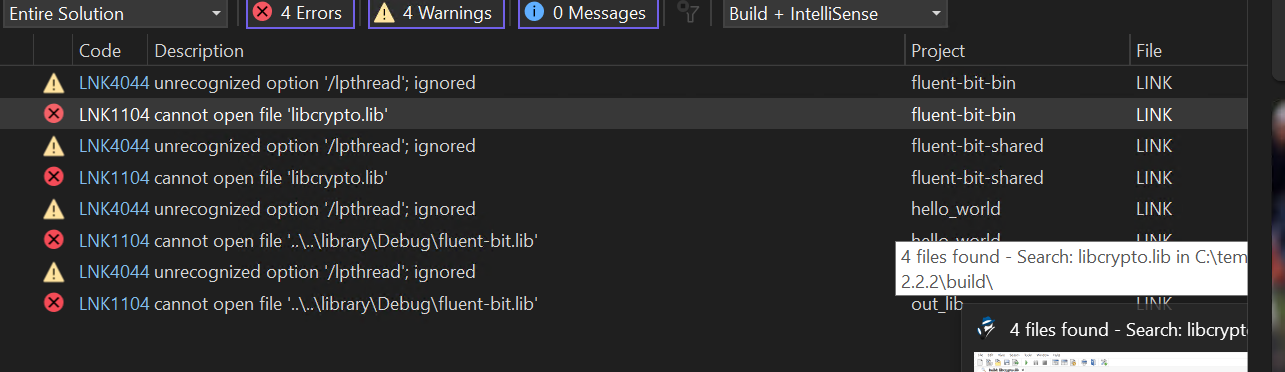1285x372 pixels.
Task: Click the LNK4044 link for fluent-bit-bin
Action: (113, 83)
